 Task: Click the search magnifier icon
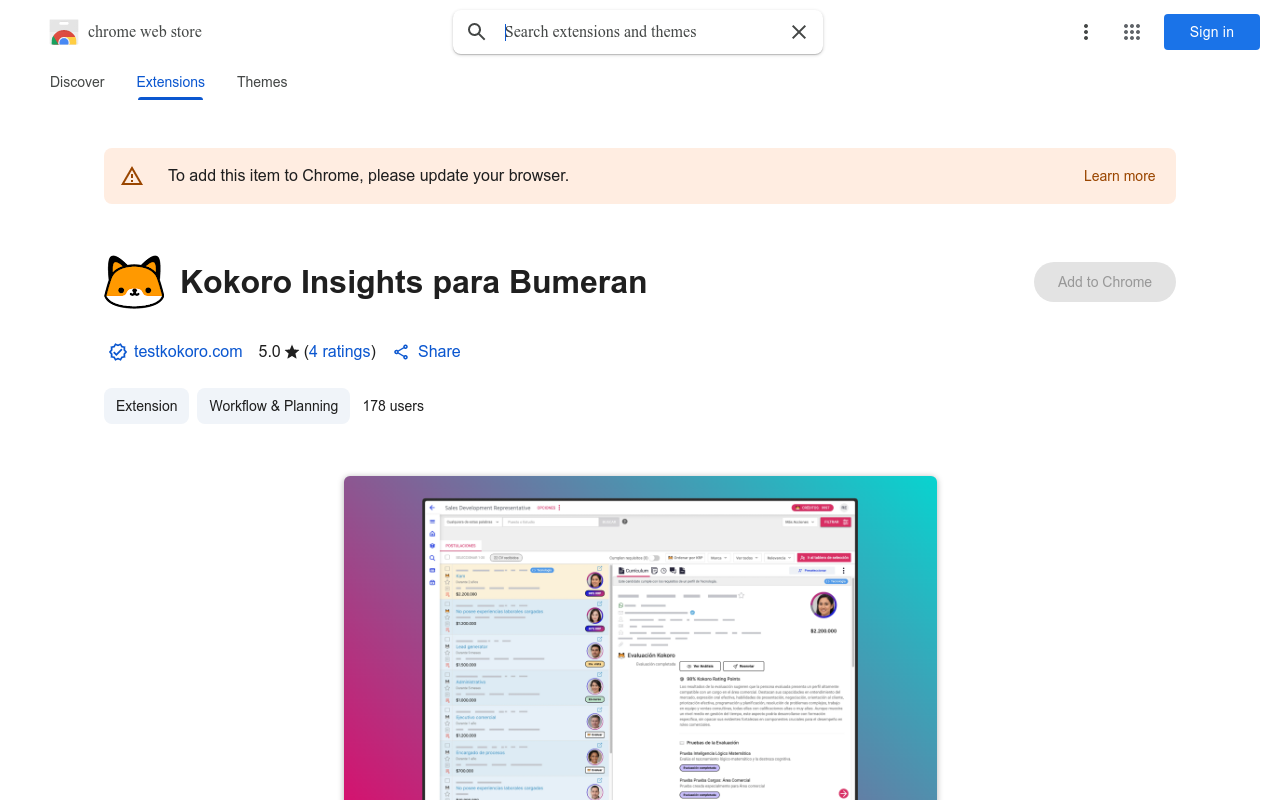[477, 32]
